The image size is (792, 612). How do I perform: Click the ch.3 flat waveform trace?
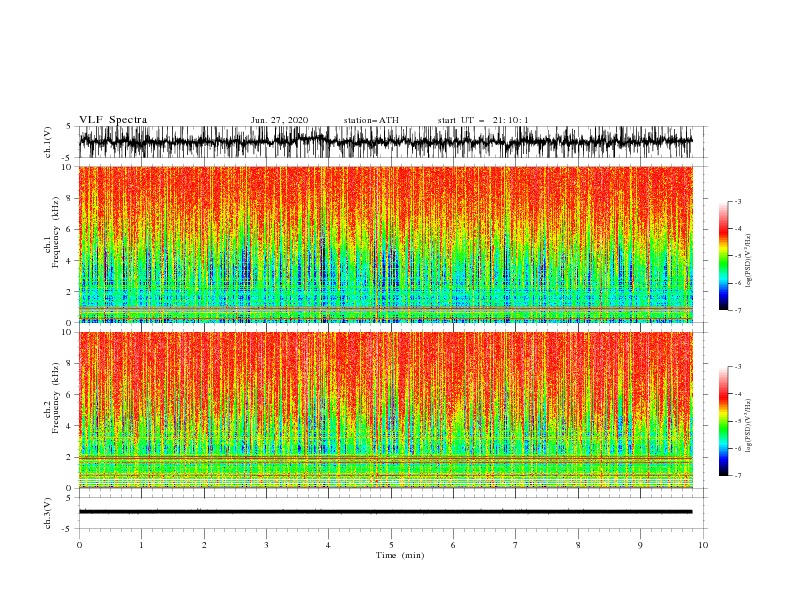pos(385,512)
